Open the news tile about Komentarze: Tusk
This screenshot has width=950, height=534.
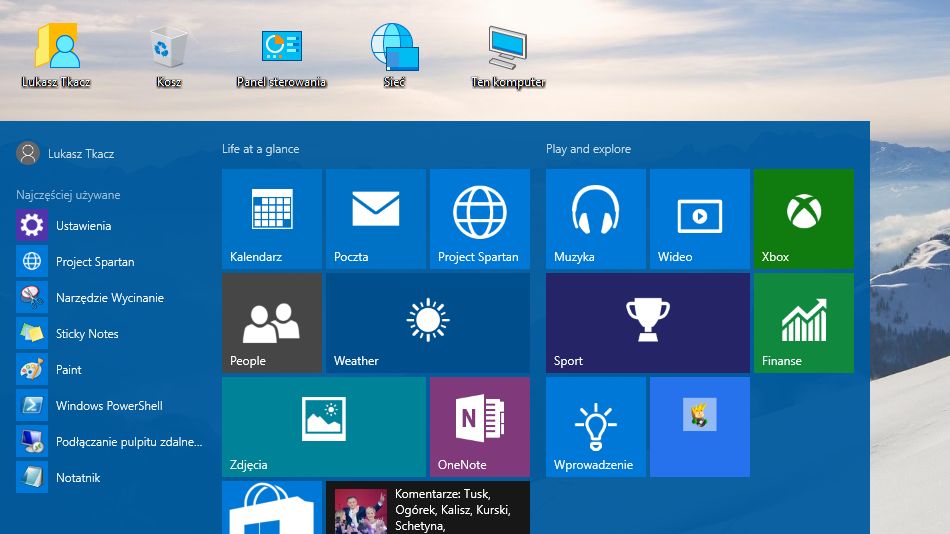pos(428,508)
